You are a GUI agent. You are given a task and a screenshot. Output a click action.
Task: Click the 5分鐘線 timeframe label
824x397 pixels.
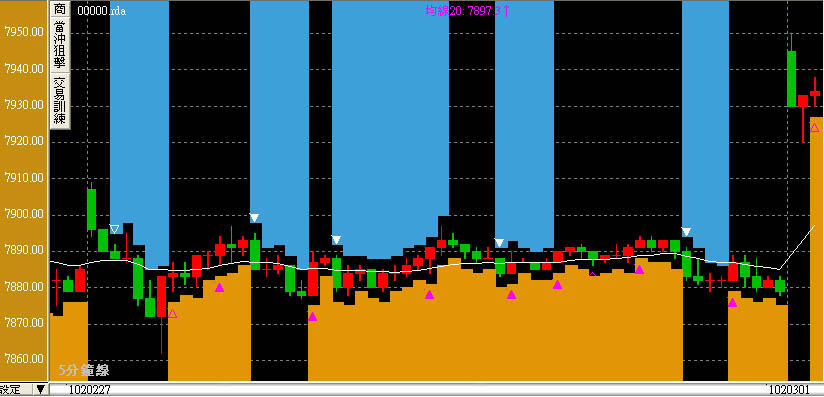84,370
